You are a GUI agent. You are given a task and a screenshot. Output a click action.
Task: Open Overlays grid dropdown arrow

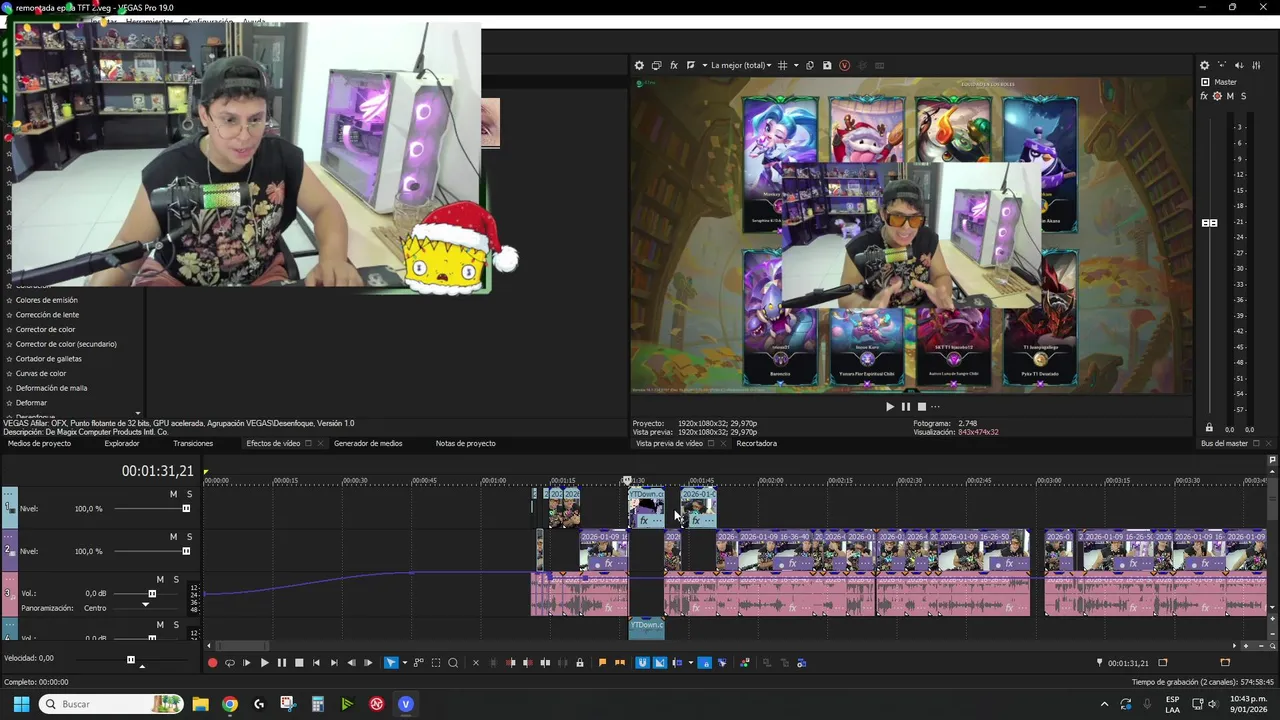pos(796,65)
